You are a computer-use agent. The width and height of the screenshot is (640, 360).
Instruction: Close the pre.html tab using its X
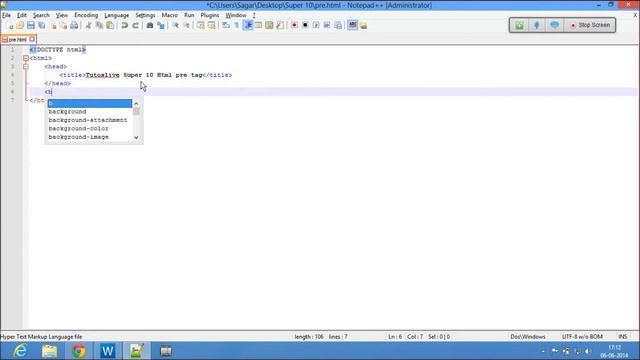point(32,39)
